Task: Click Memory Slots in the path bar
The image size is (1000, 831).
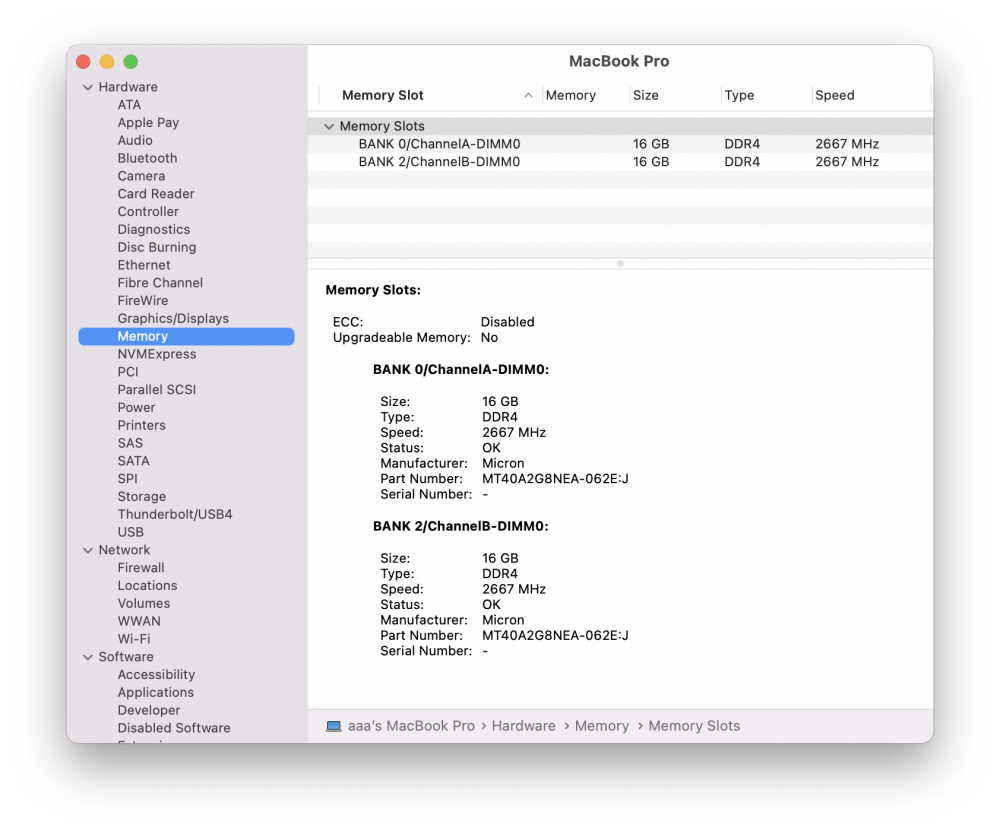Action: point(695,726)
